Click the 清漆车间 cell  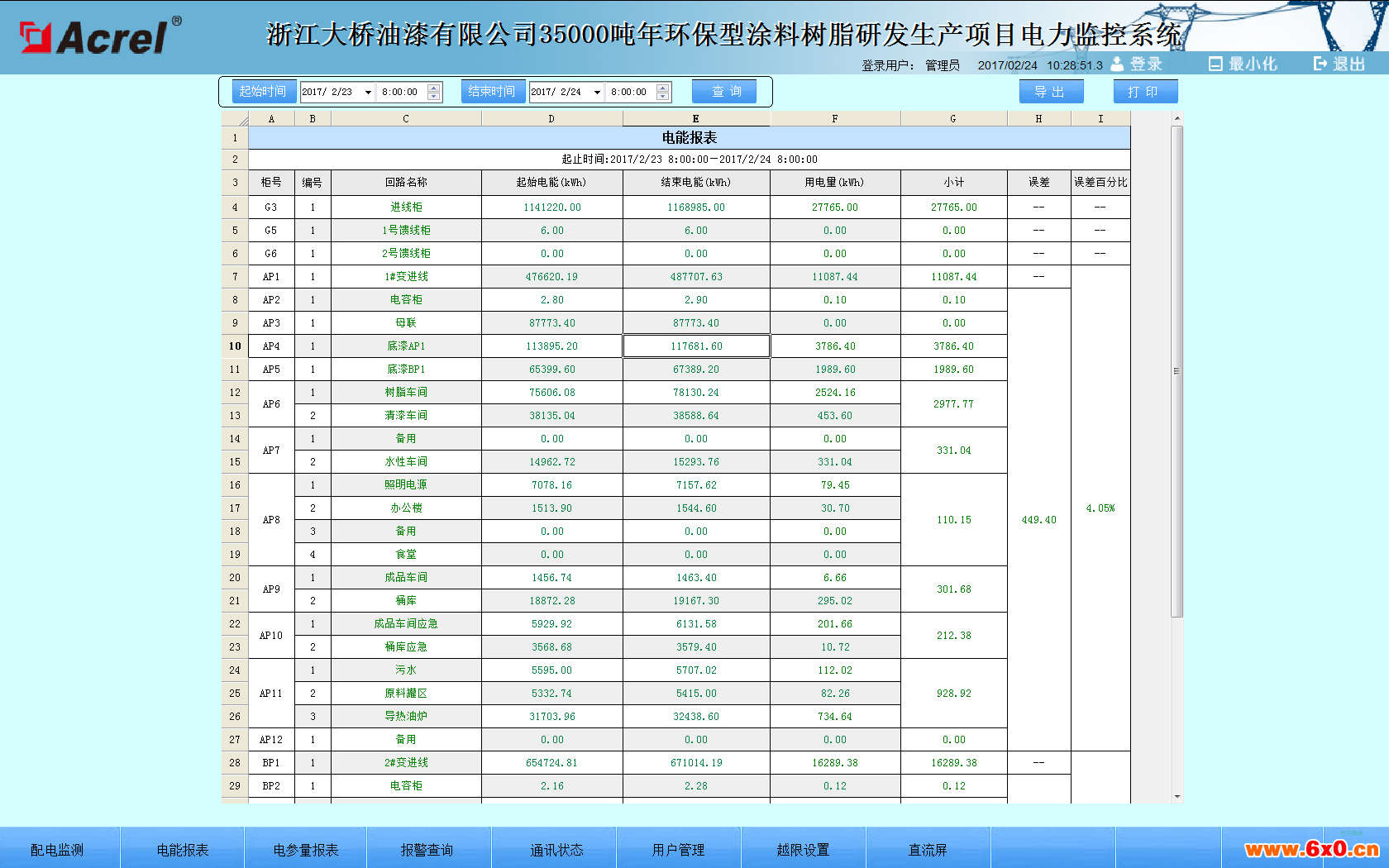tap(406, 416)
